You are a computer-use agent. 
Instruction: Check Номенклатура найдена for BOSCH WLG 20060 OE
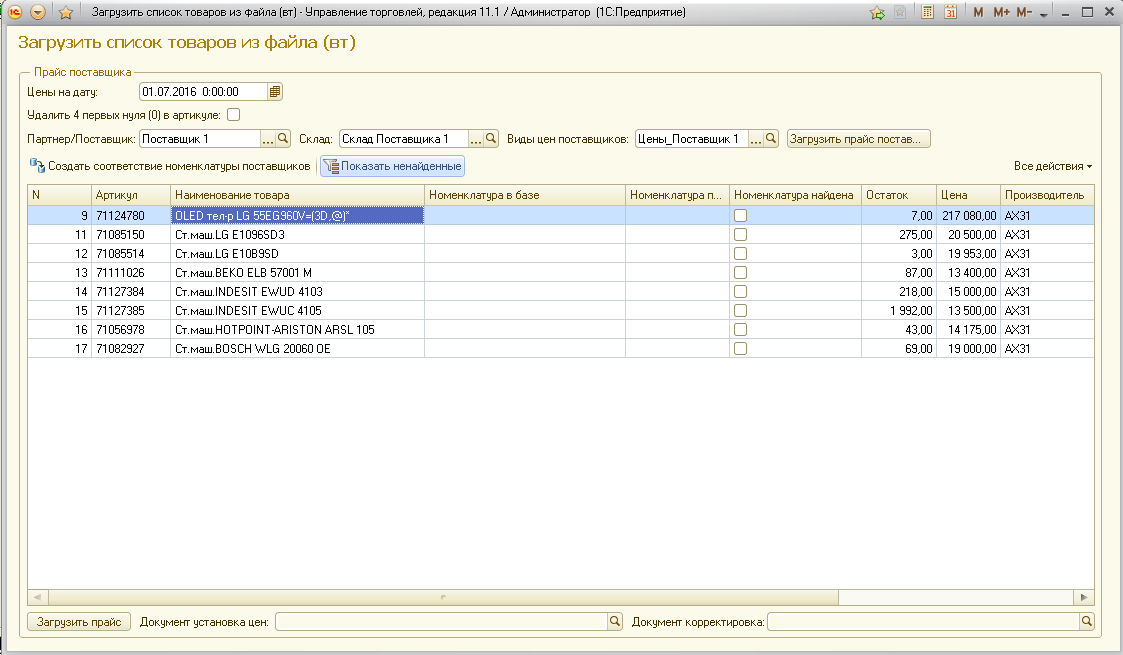coord(741,349)
